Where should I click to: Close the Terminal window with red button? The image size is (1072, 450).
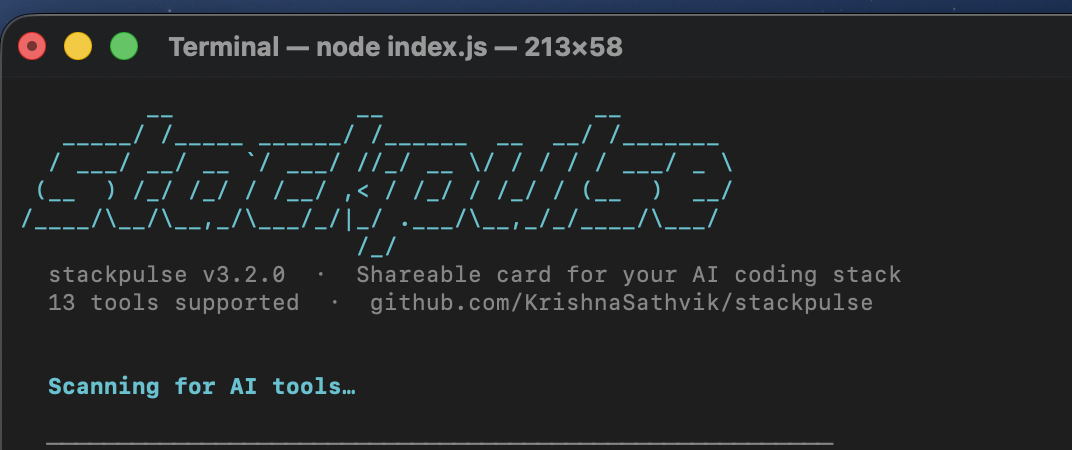[31, 47]
